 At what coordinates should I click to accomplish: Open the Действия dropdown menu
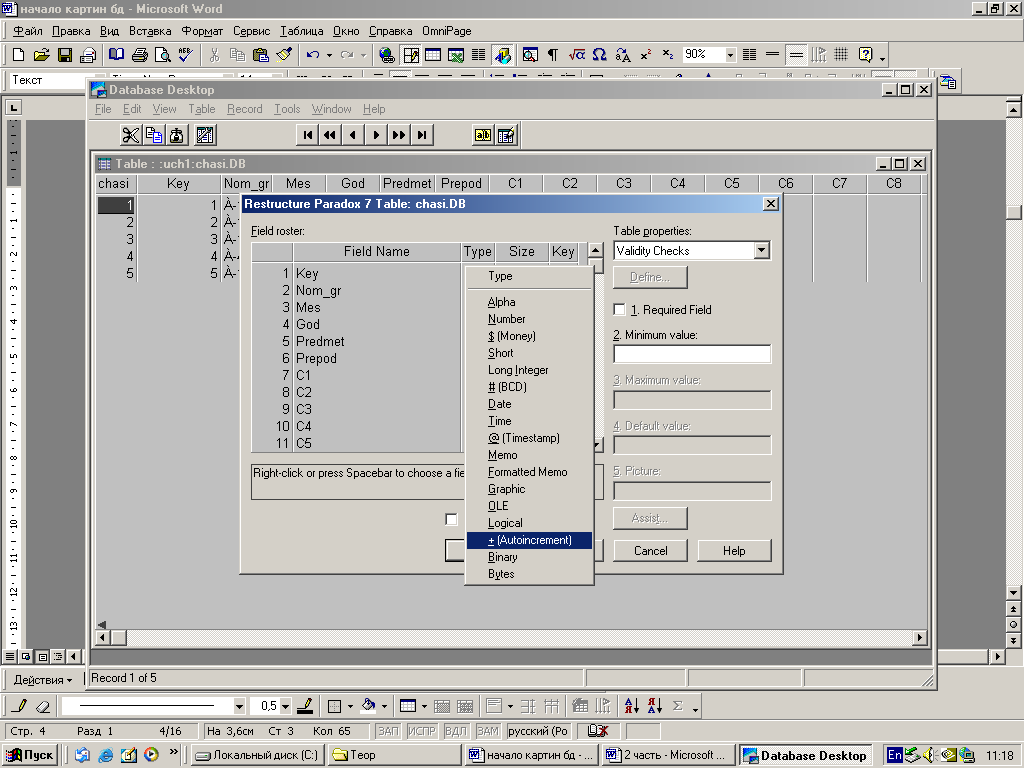[42, 680]
